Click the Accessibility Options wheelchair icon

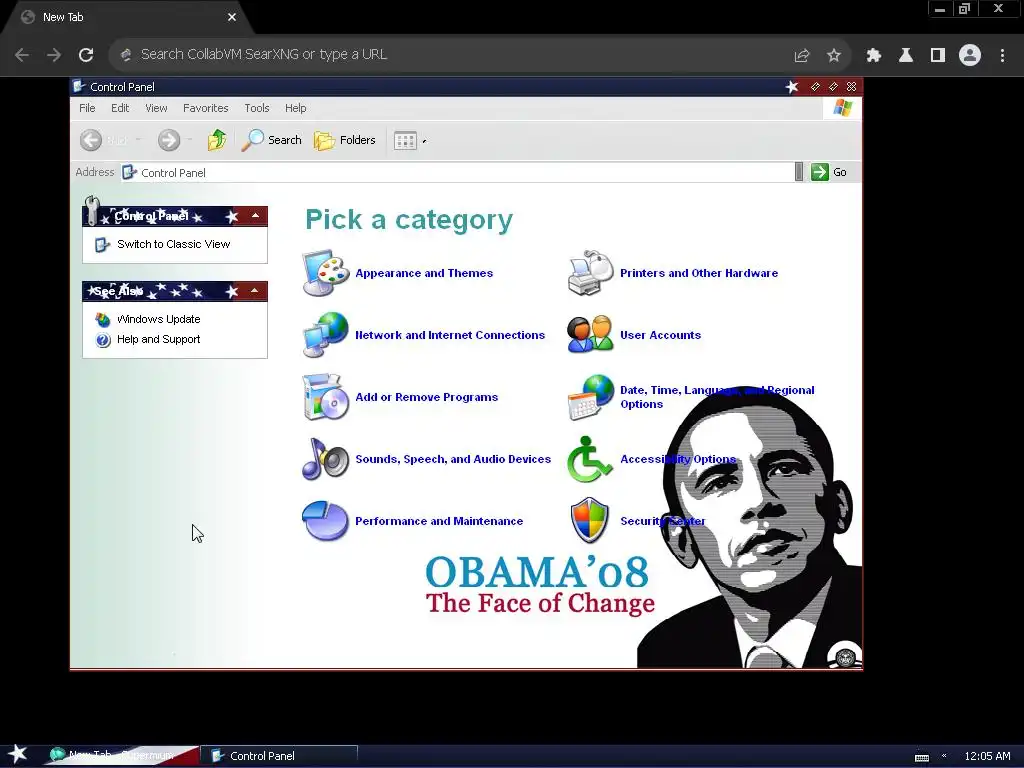click(x=590, y=458)
